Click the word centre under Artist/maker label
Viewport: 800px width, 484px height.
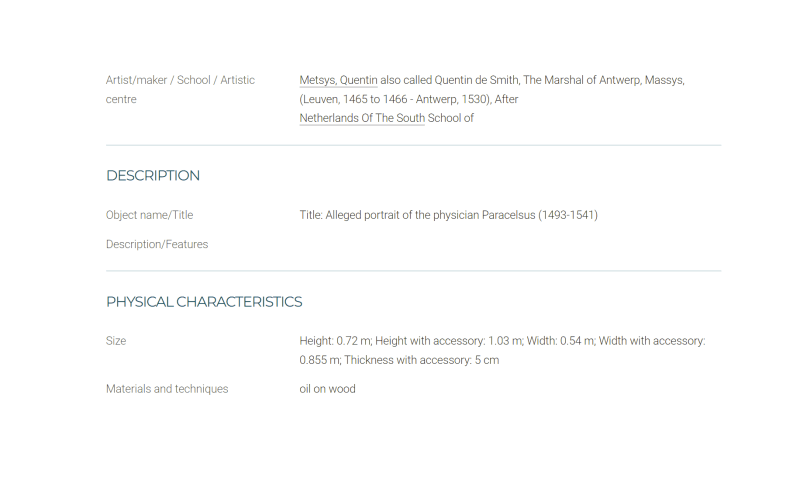[121, 99]
